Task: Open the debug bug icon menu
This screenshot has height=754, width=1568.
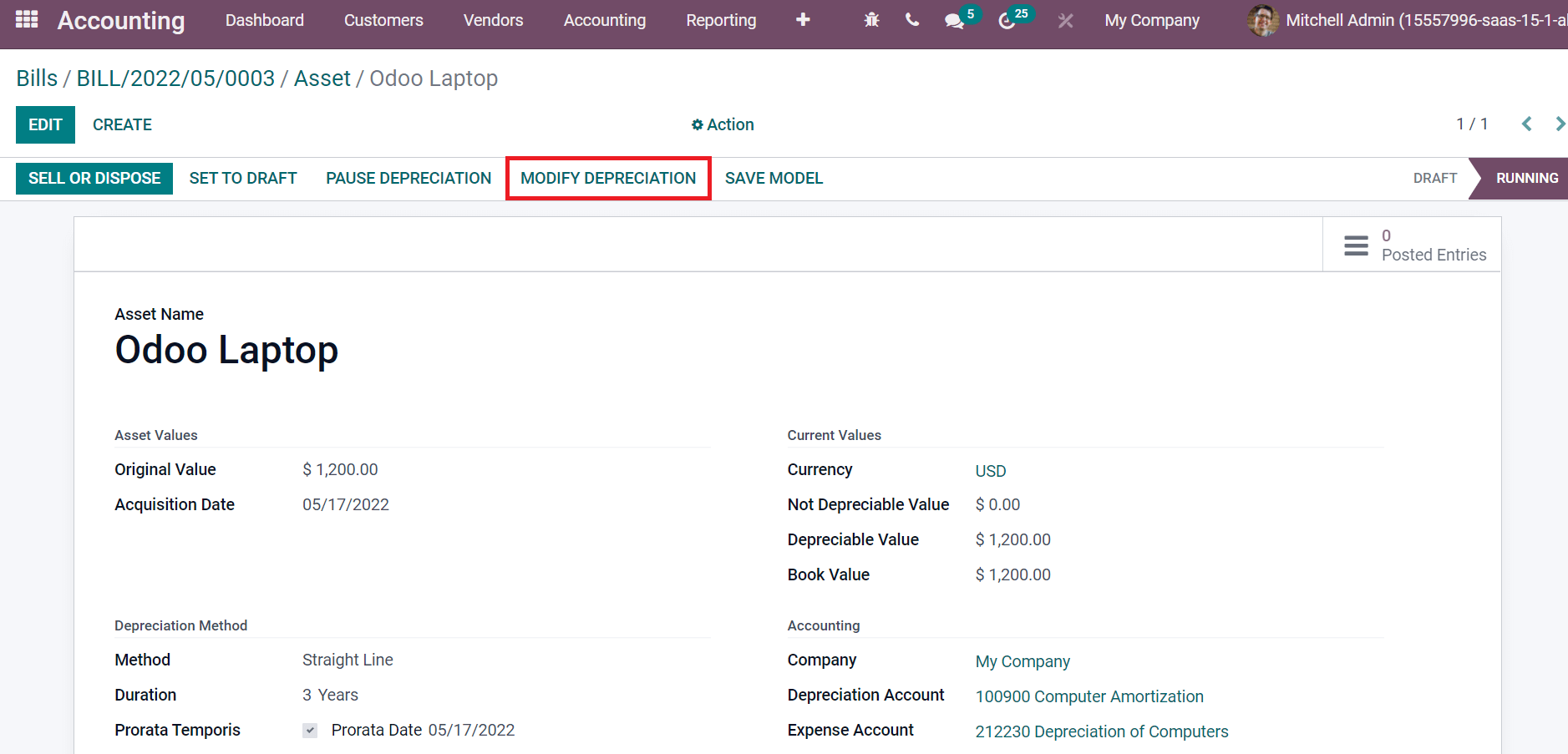Action: [x=871, y=19]
